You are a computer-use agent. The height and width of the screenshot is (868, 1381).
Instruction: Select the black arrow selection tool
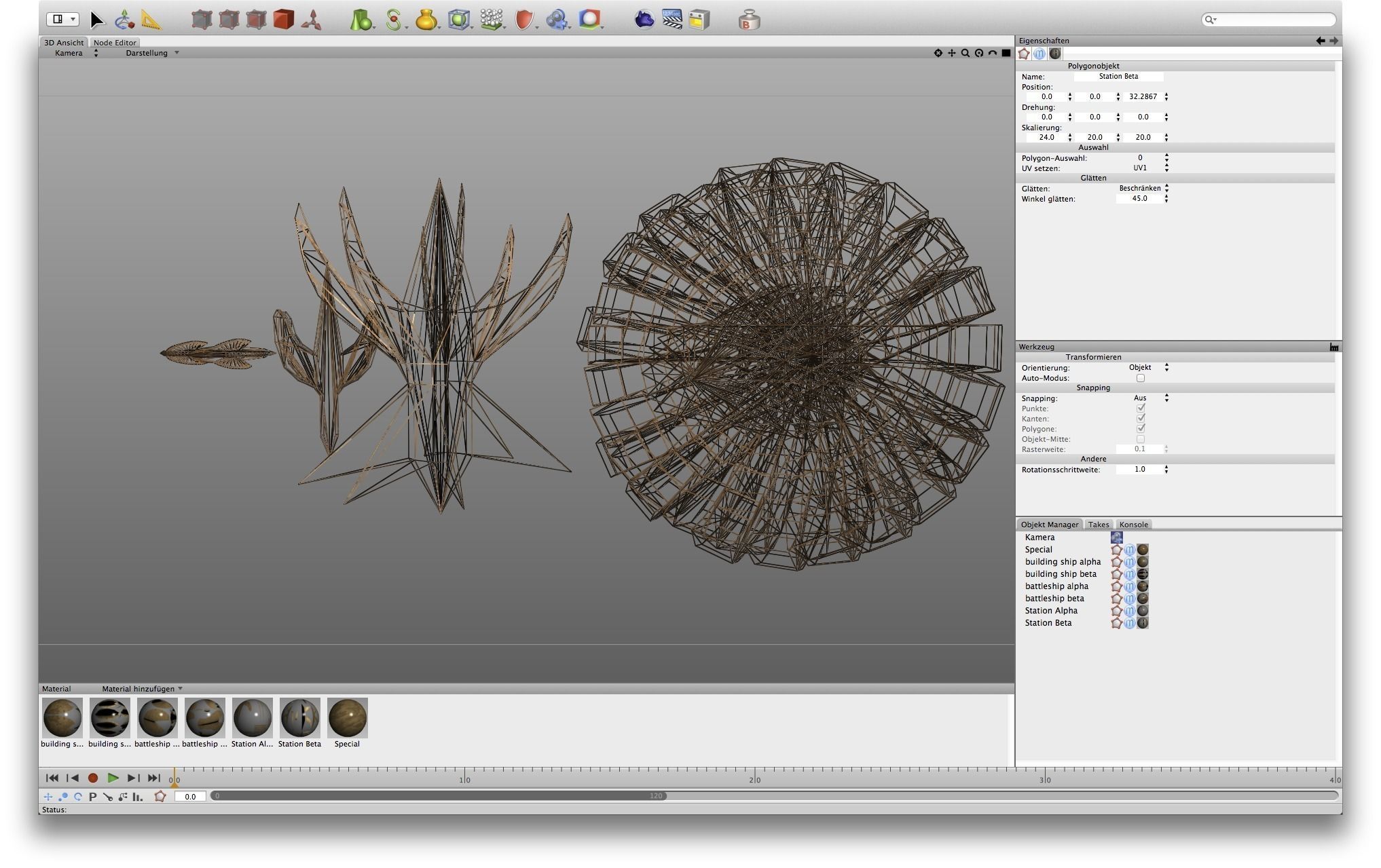pos(96,20)
